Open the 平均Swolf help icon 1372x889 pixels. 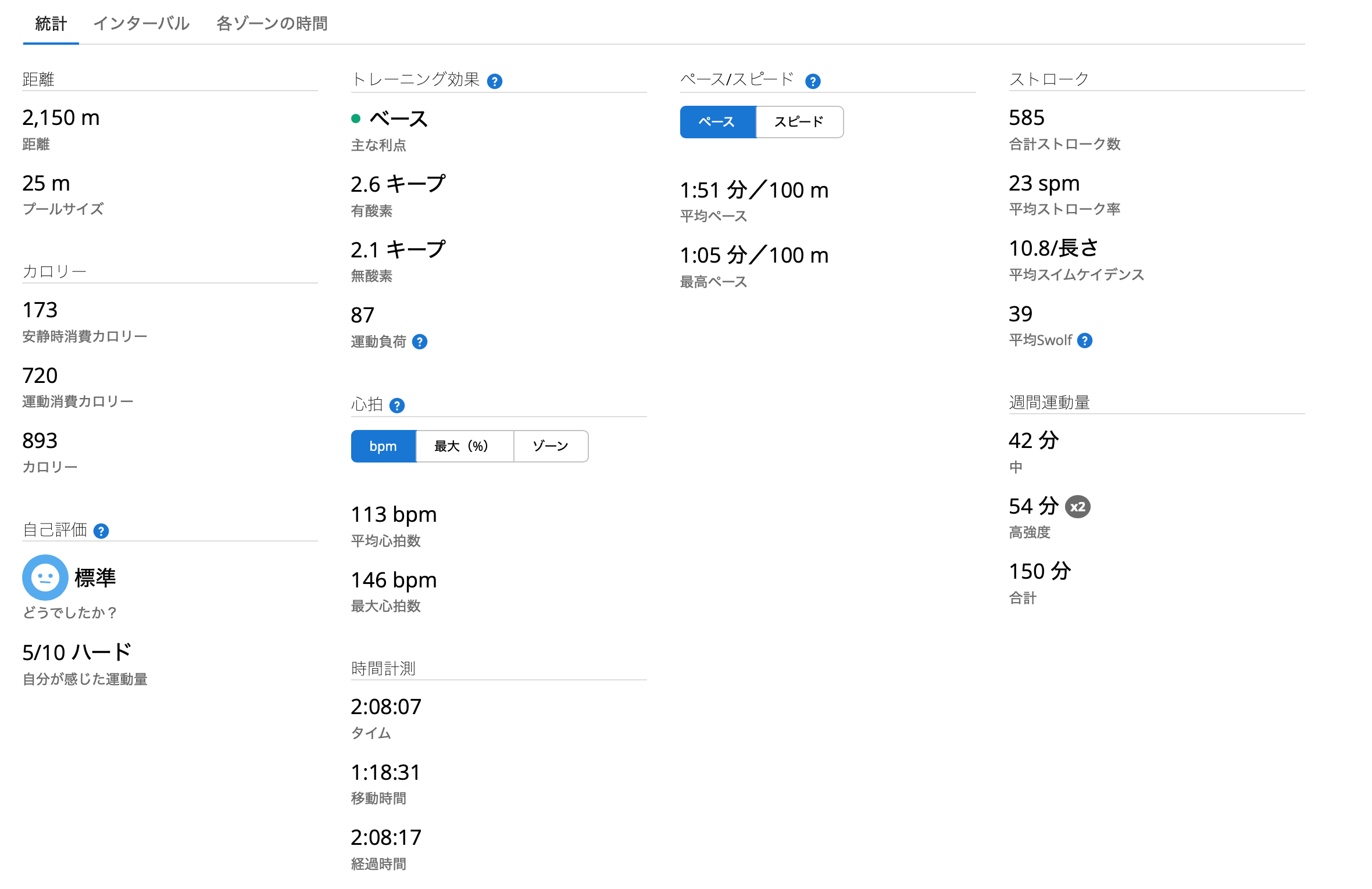pyautogui.click(x=1086, y=340)
